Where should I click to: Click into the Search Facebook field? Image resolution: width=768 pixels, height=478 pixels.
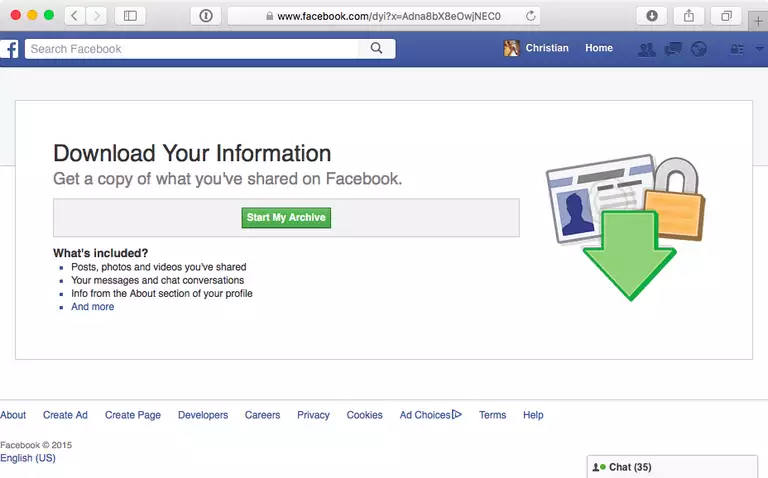[x=192, y=49]
